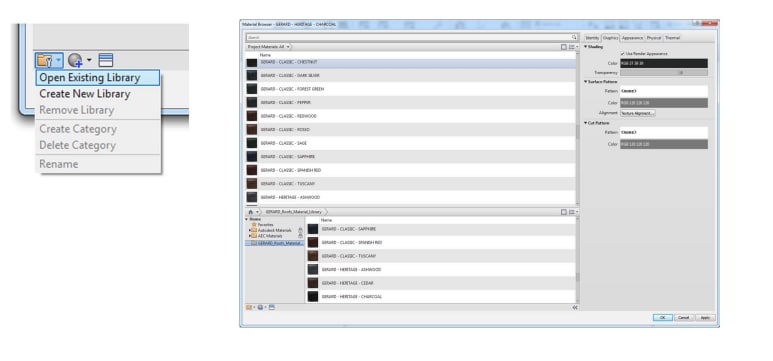Toggle project materials pane view square icon
This screenshot has width=773, height=361.
pos(563,47)
